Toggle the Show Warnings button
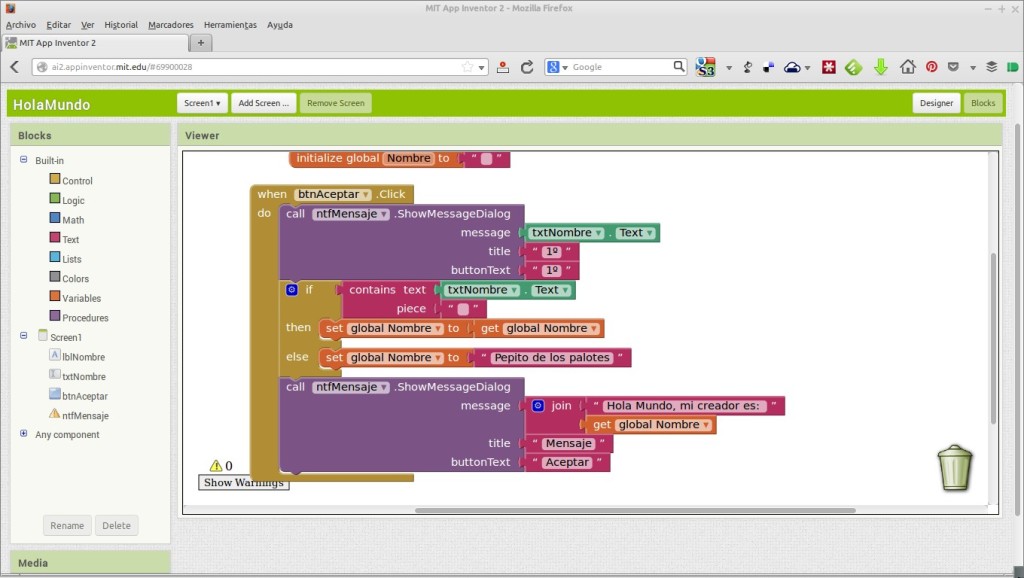The width and height of the screenshot is (1024, 578). tap(244, 483)
